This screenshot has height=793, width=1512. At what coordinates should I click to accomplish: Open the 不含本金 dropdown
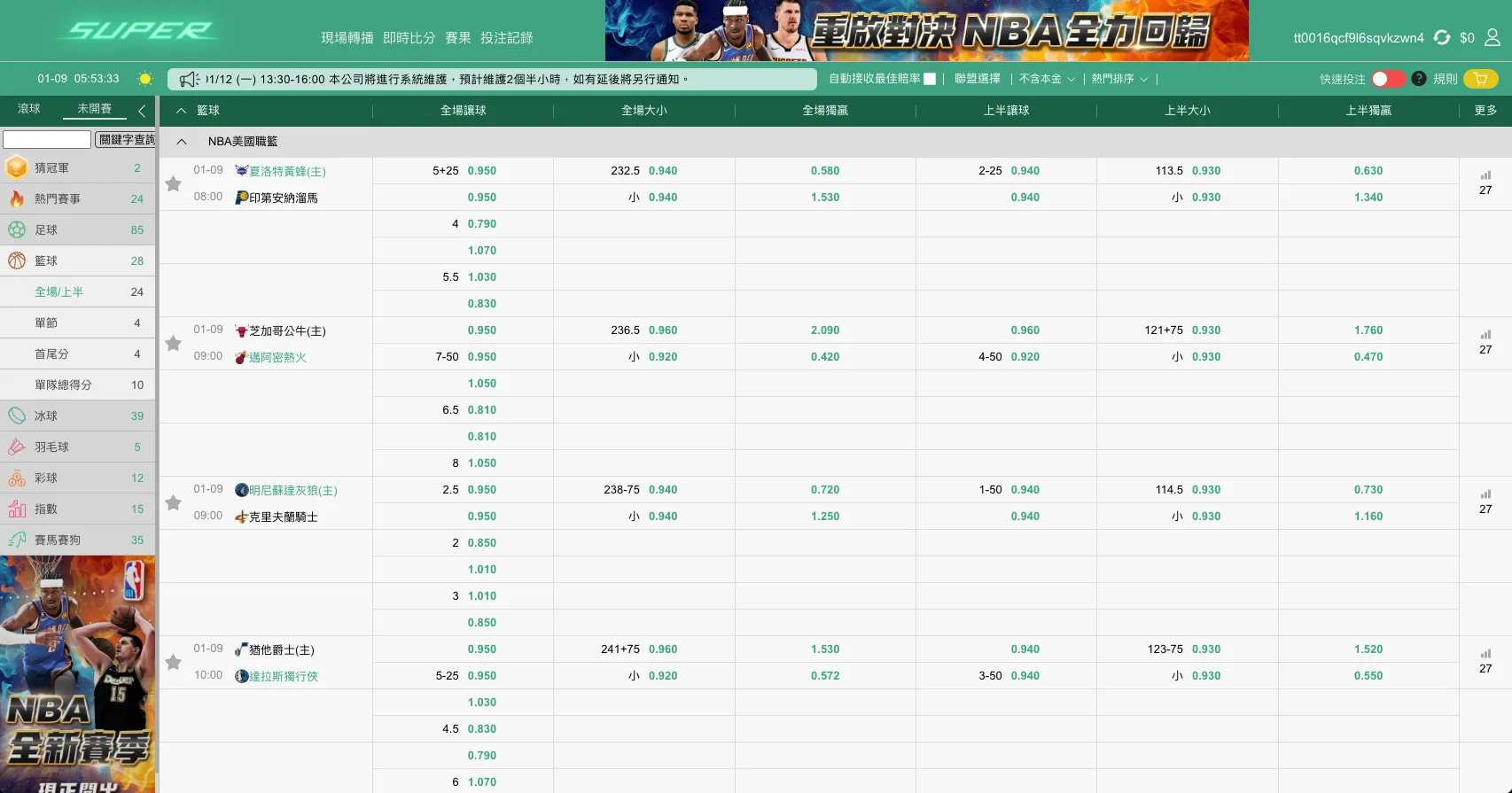click(x=1047, y=79)
